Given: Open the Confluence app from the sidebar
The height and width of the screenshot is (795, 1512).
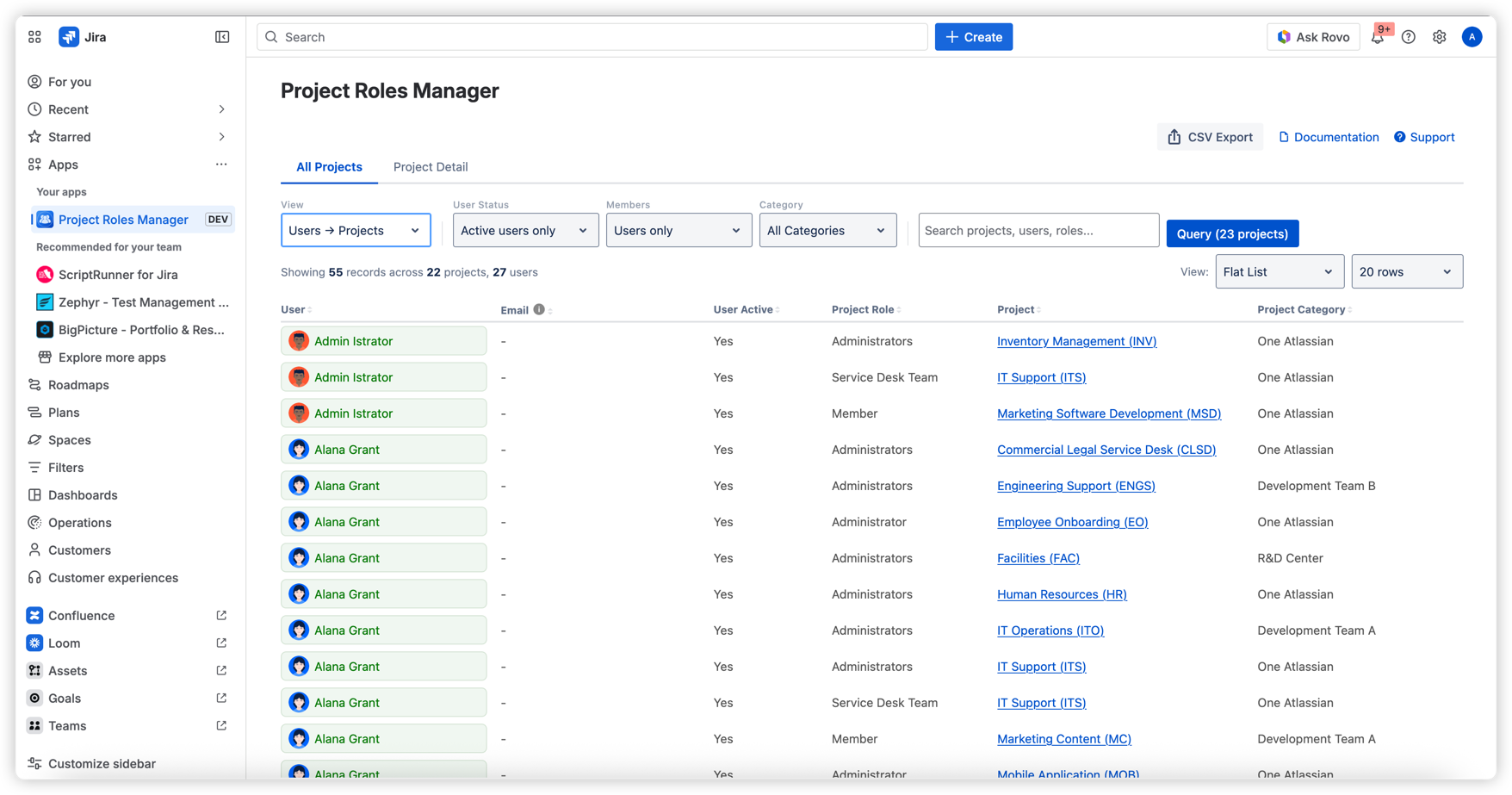Looking at the screenshot, I should pyautogui.click(x=79, y=615).
